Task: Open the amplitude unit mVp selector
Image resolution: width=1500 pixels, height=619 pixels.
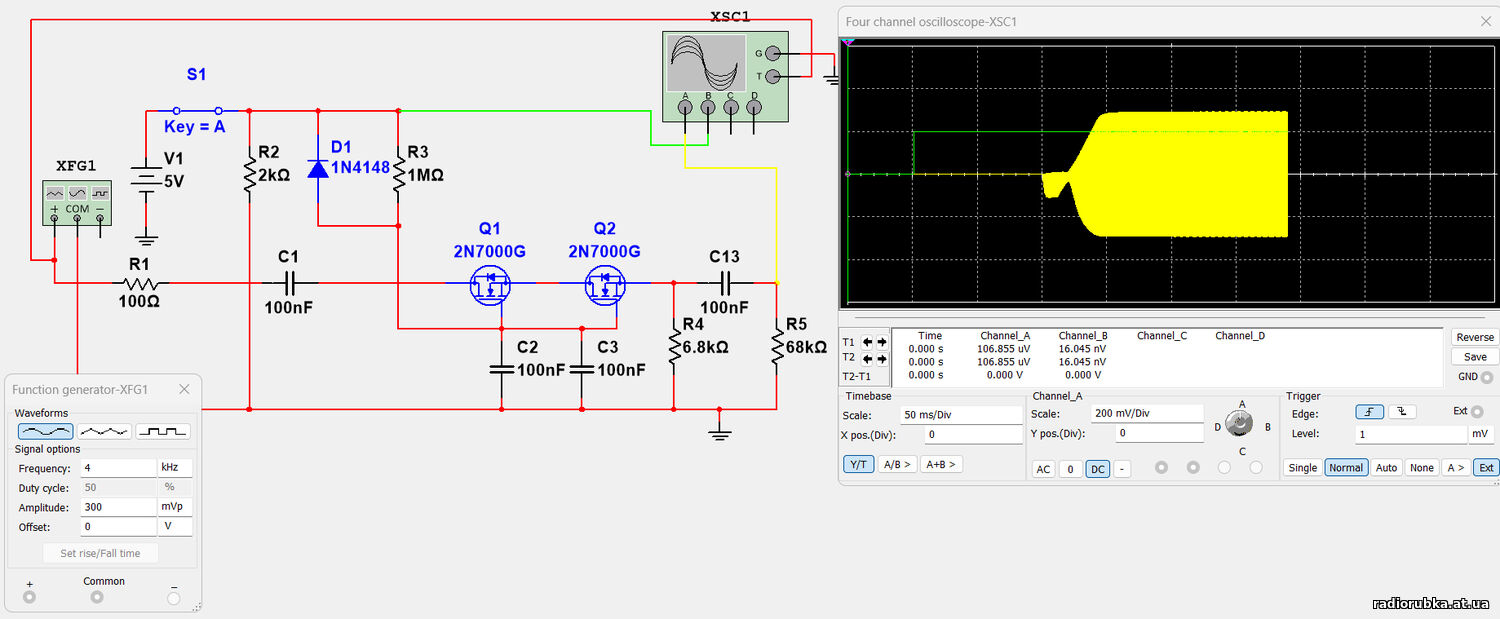Action: 174,507
